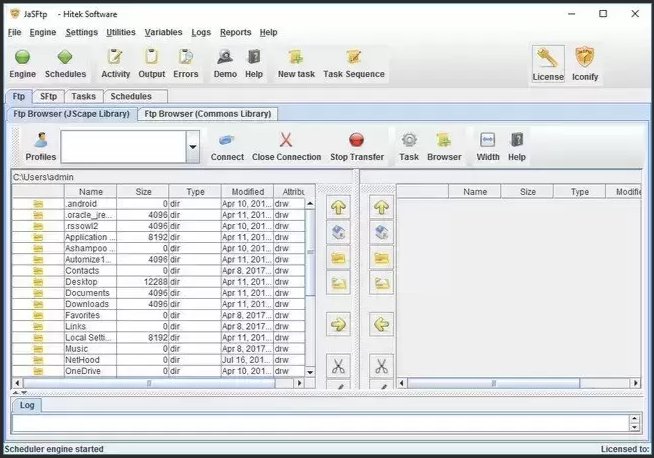Select the Downloads folder row

tap(158, 304)
